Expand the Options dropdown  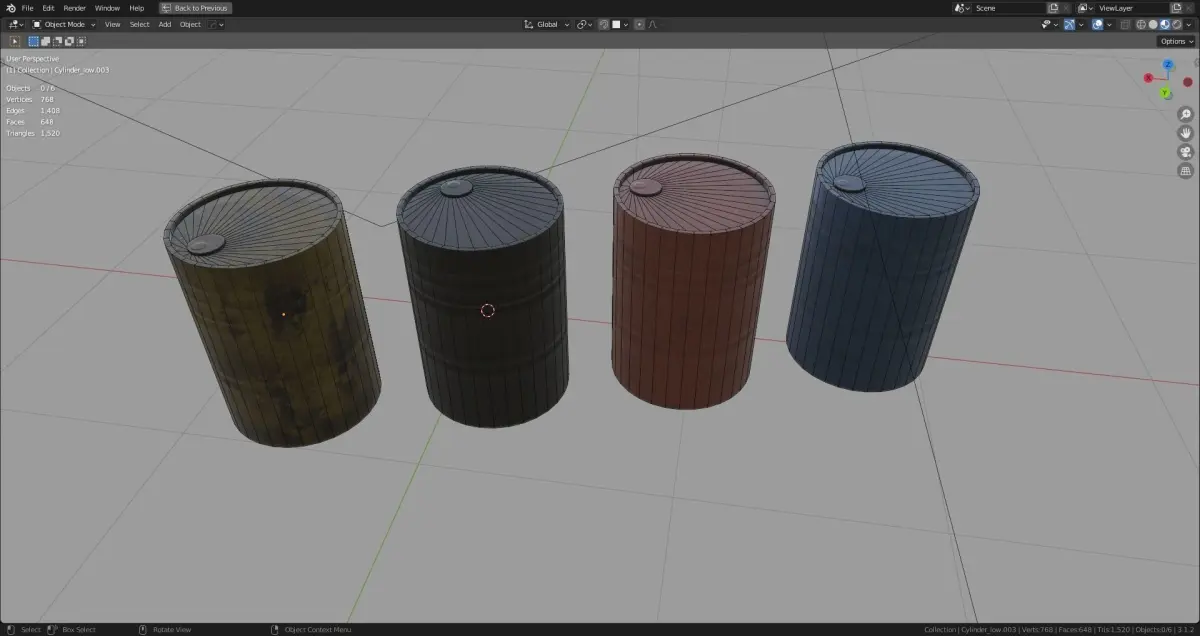[x=1176, y=41]
